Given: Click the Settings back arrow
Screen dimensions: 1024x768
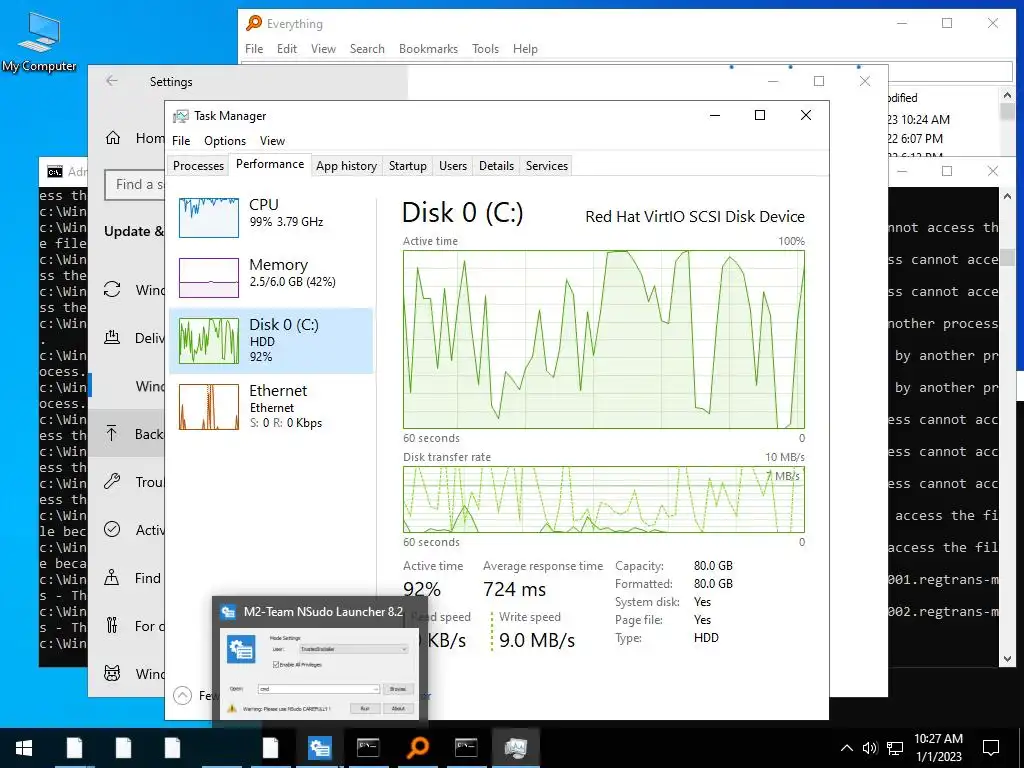Looking at the screenshot, I should pos(112,81).
